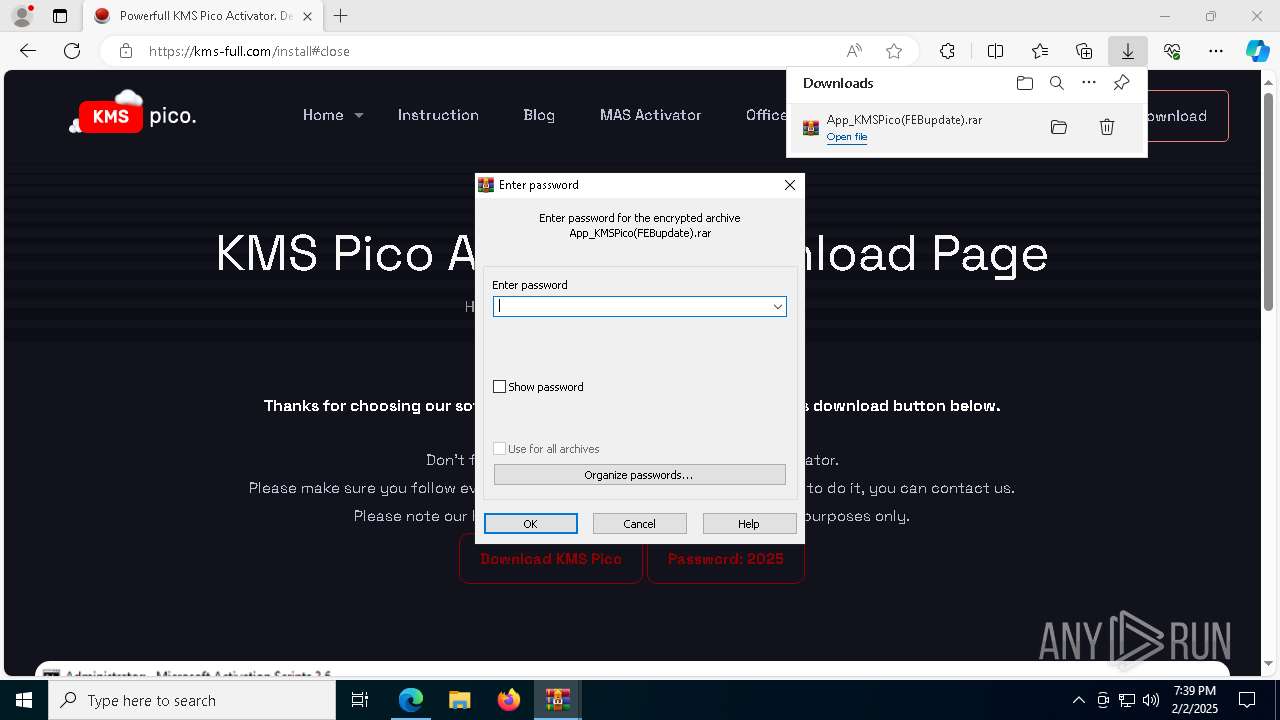Screen dimensions: 1280x720
Task: Open the Collections icon
Action: pyautogui.click(x=1084, y=51)
